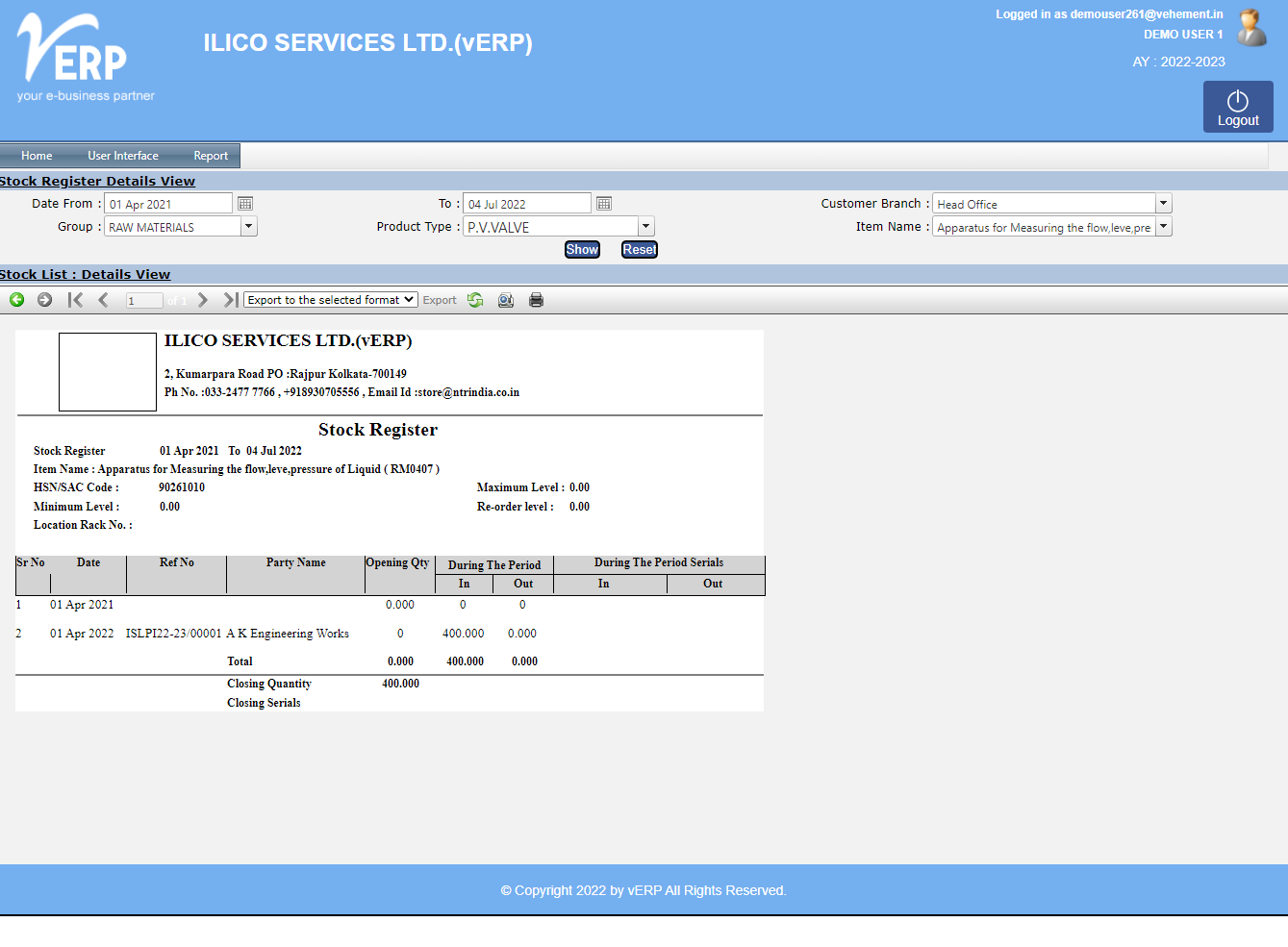This screenshot has height=947, width=1288.
Task: Click the gray forward navigation arrow icon
Action: (44, 300)
